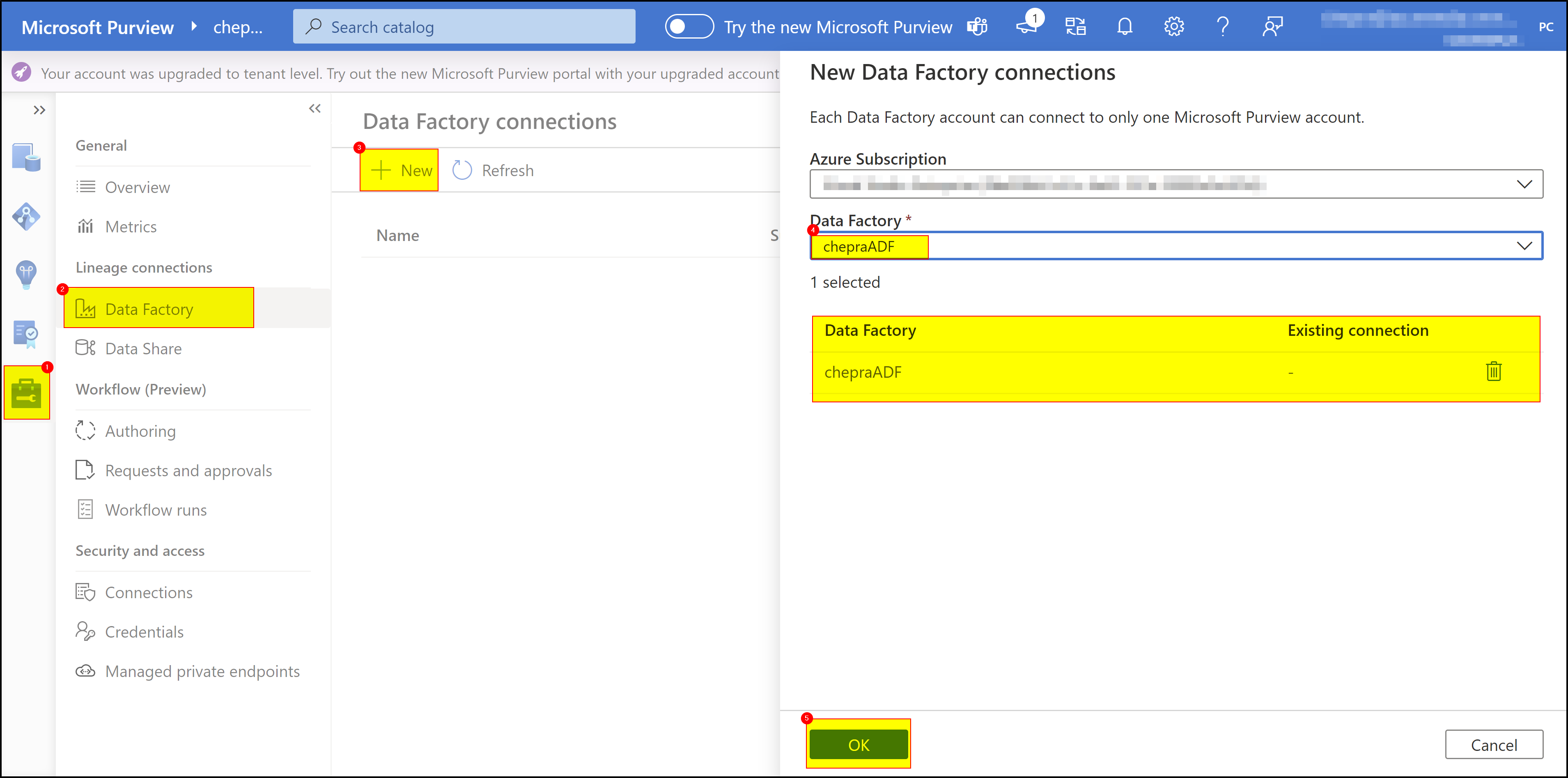The width and height of the screenshot is (1568, 778).
Task: Click the chepraADF row in table
Action: click(1176, 372)
